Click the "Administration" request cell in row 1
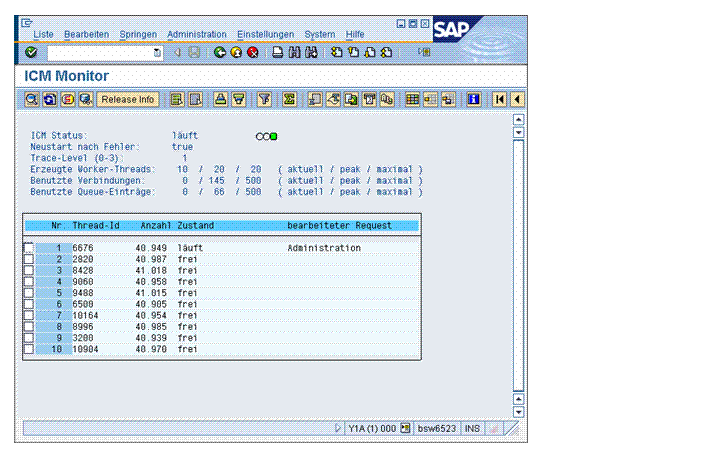Screen dimensions: 720x455 click(324, 248)
